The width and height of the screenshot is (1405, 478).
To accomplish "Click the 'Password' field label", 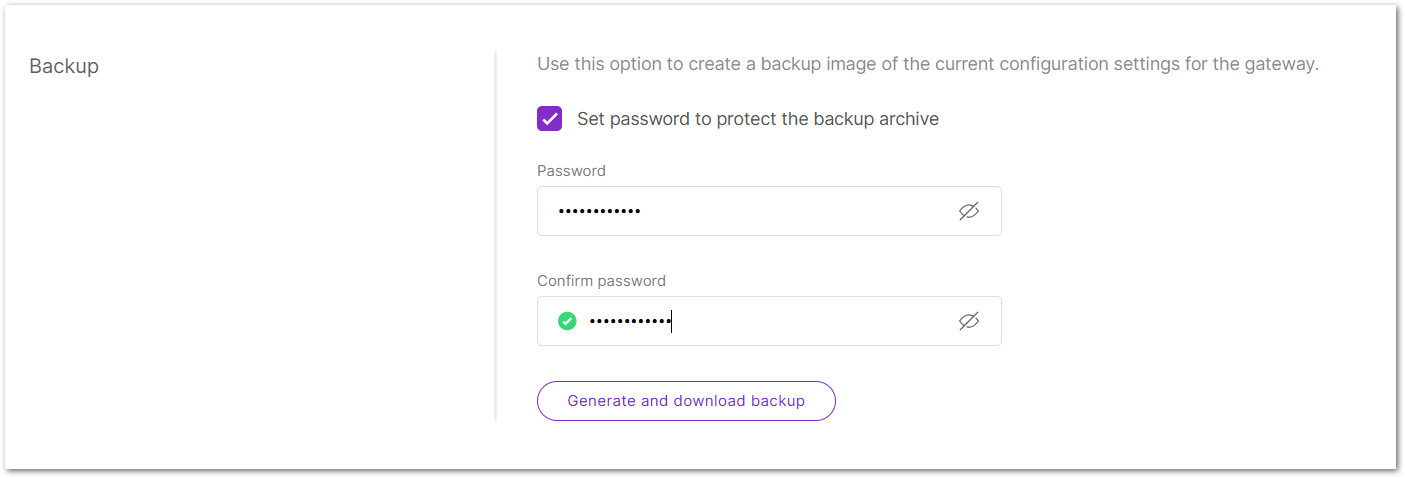I will [571, 171].
